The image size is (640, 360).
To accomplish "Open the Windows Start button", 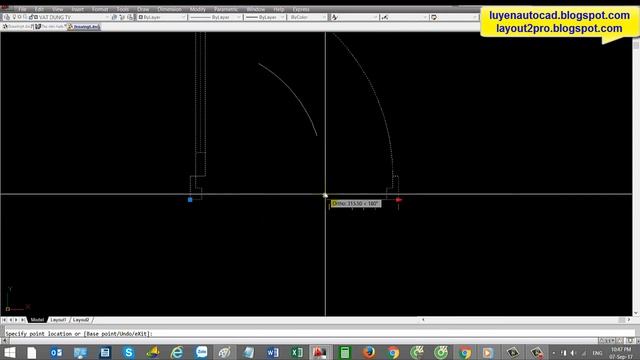I will point(9,352).
